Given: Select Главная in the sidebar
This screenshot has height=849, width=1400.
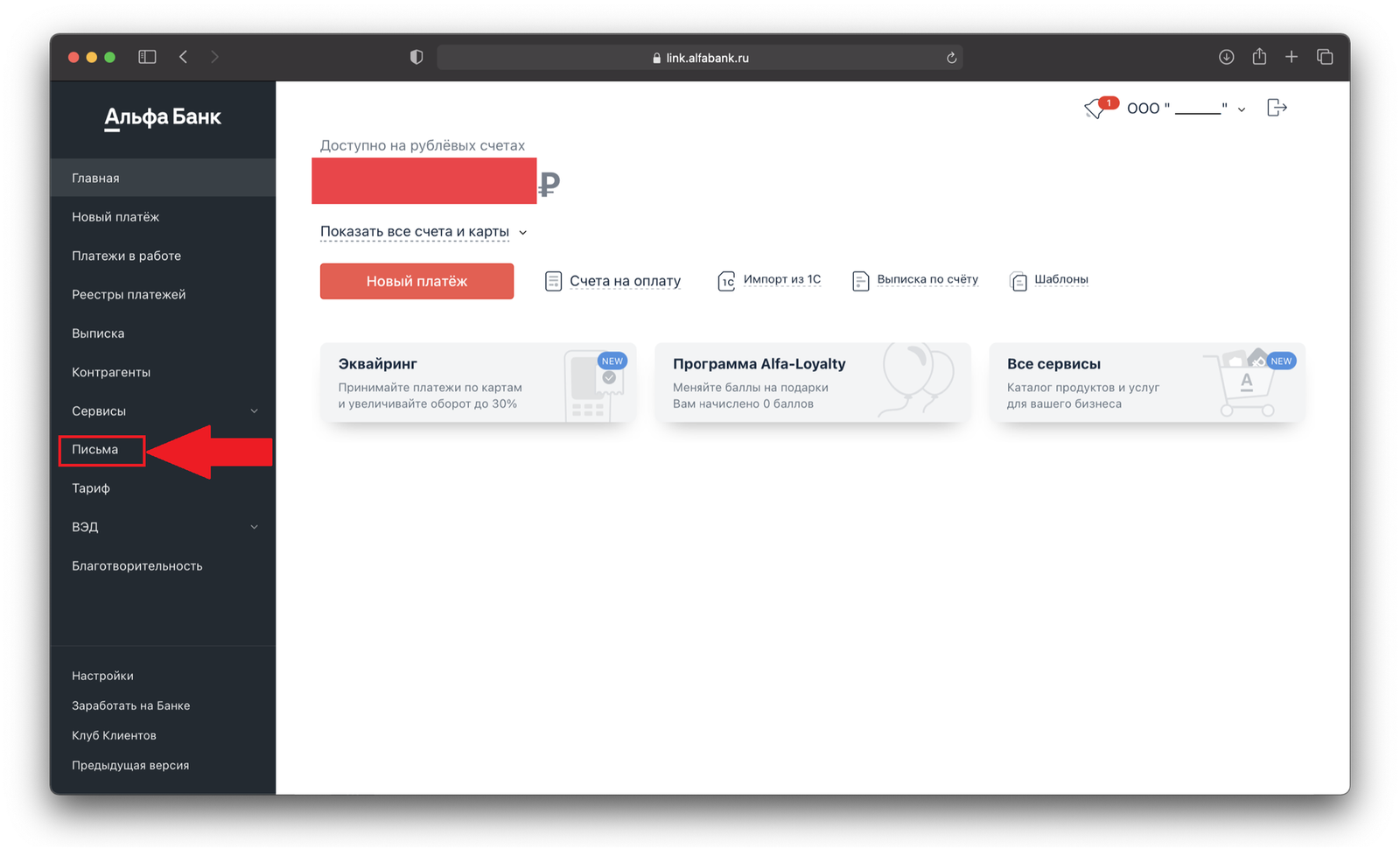Looking at the screenshot, I should (x=163, y=178).
